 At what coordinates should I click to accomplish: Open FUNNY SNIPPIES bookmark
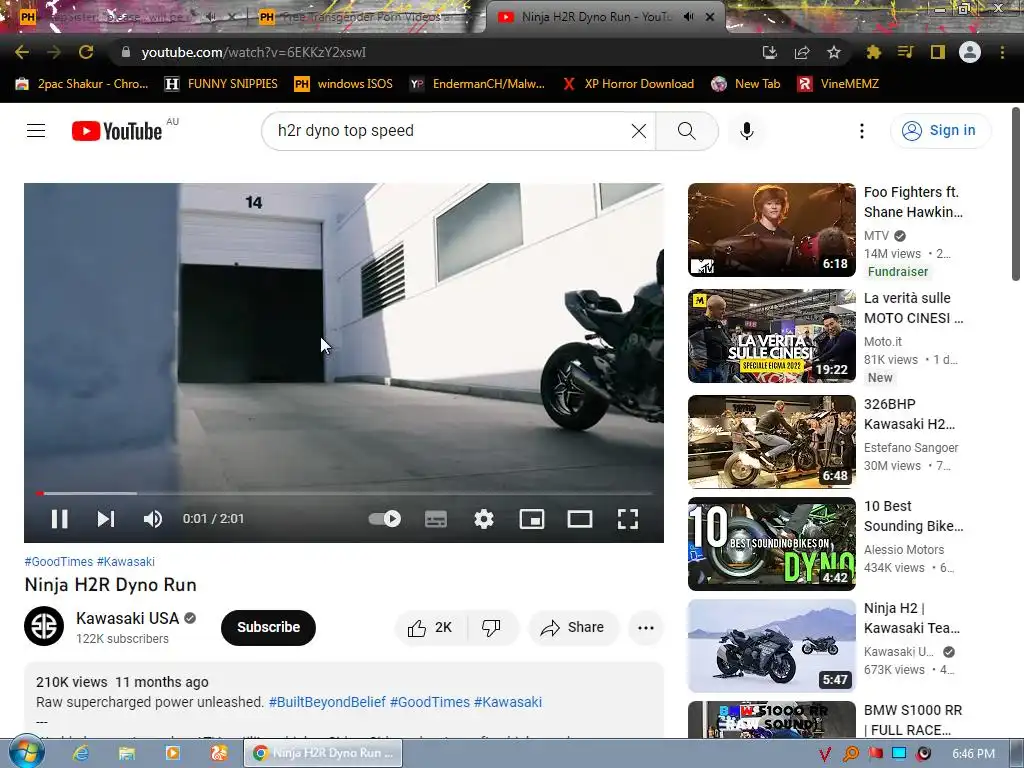(x=221, y=84)
